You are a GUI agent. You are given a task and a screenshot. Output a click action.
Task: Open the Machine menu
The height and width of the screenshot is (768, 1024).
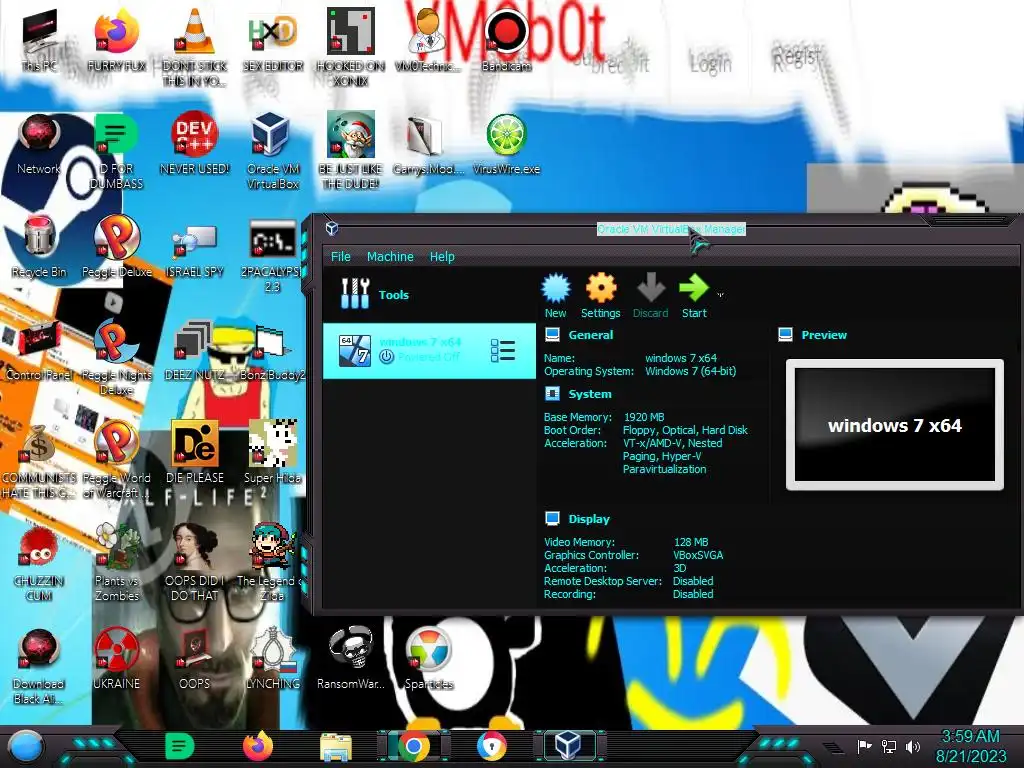pyautogui.click(x=390, y=257)
